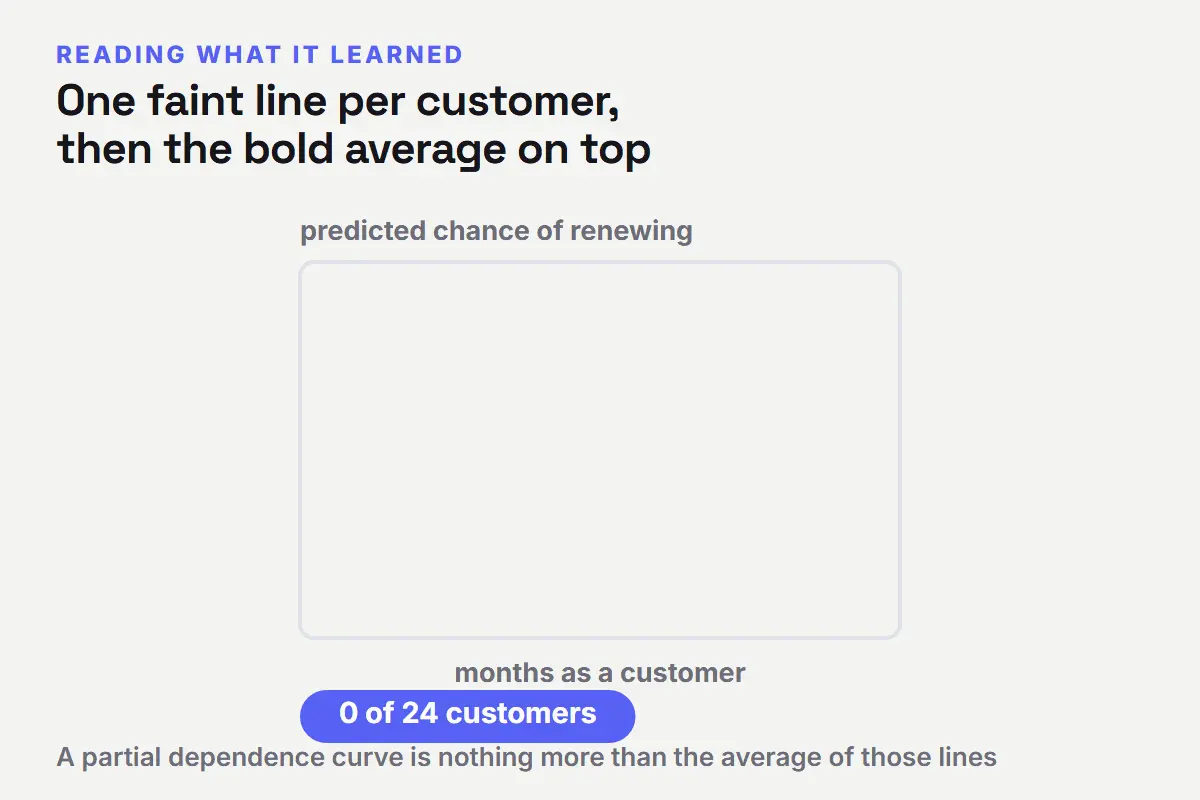
Task: Click the partial dependence curve caption text
Action: click(x=527, y=757)
